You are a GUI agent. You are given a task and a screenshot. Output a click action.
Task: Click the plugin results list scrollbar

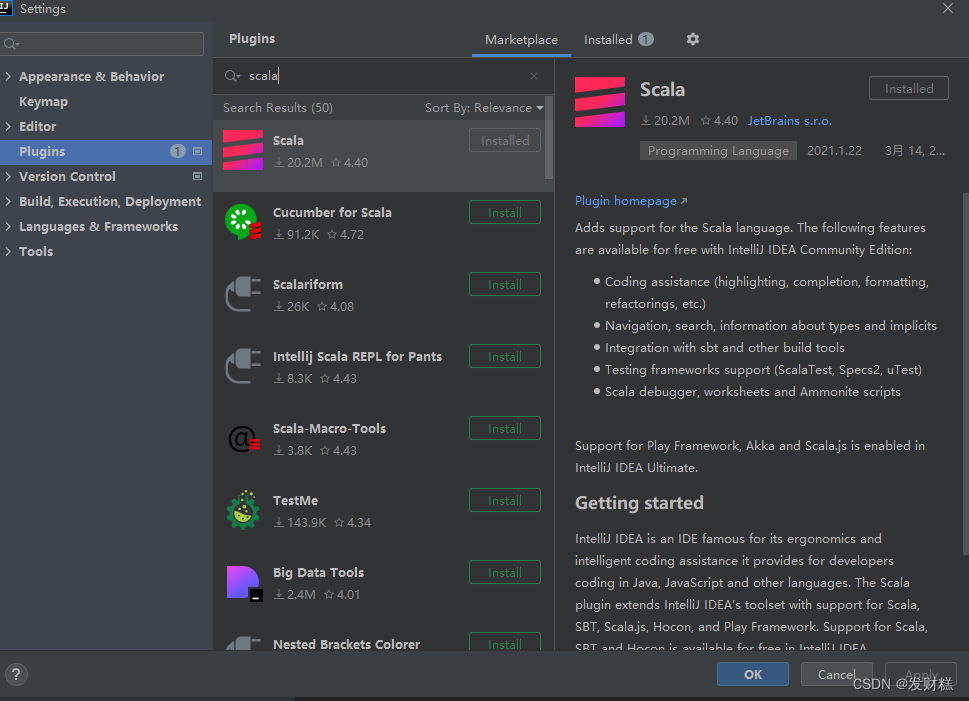(549, 138)
